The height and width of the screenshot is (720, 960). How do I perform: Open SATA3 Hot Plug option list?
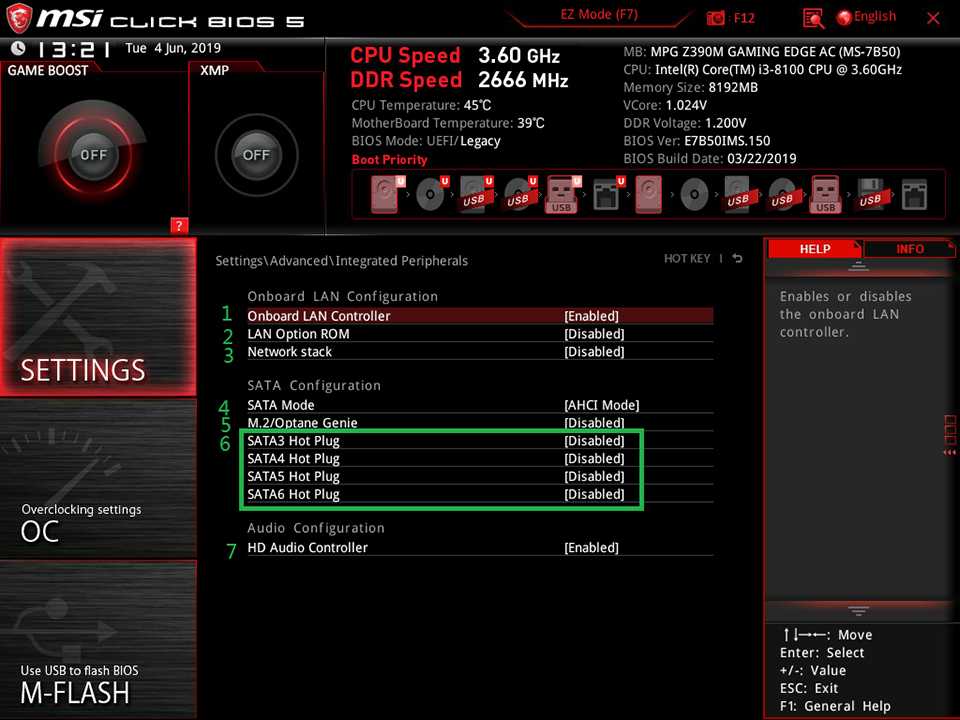pos(593,441)
